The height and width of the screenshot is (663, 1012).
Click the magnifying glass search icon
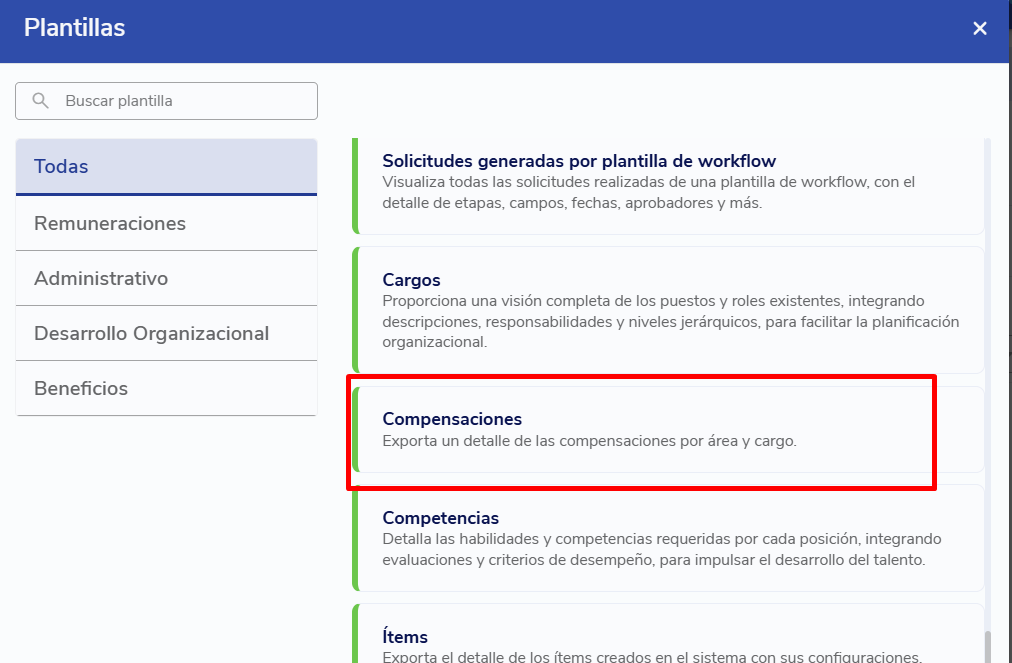(41, 101)
